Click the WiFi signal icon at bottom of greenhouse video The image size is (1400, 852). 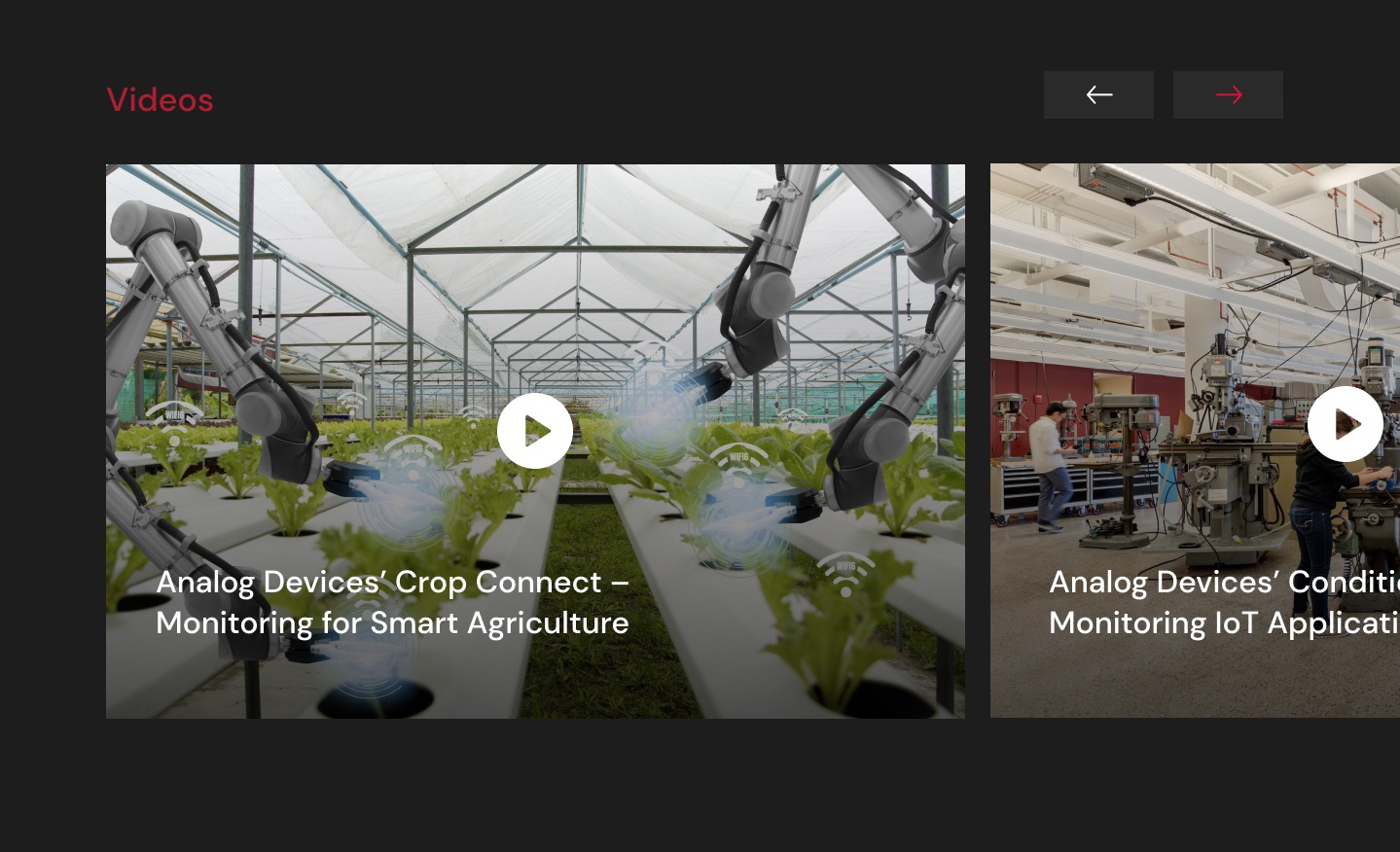(x=845, y=574)
